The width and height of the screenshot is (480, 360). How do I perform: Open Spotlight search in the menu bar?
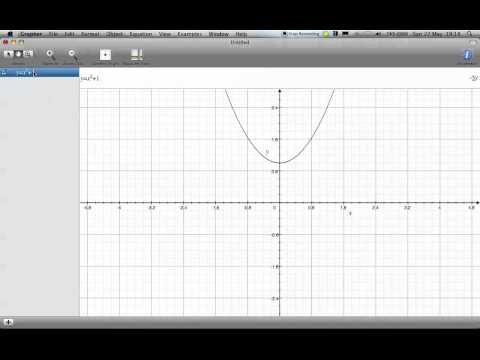pos(470,34)
